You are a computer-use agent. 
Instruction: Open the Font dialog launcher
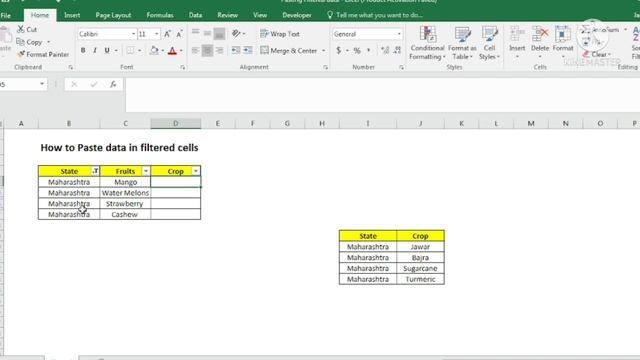[182, 67]
